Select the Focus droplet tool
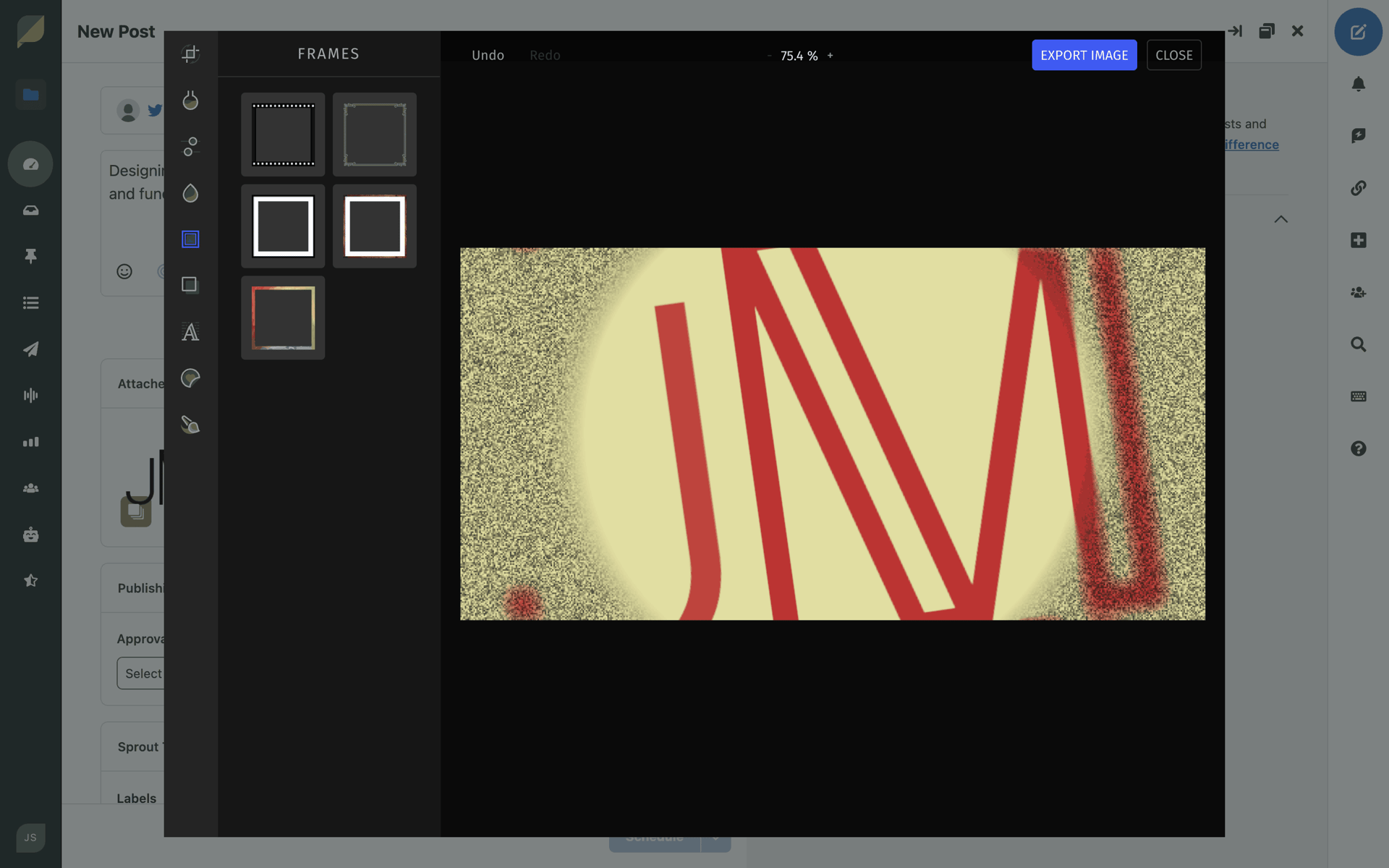Image resolution: width=1389 pixels, height=868 pixels. 190,192
